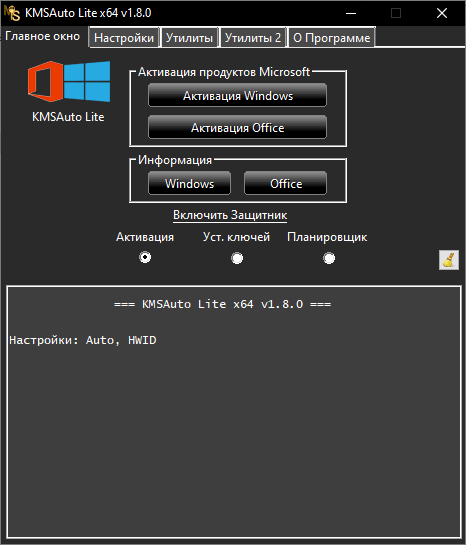Select the Планировщик radio button
Image resolution: width=466 pixels, height=545 pixels.
click(x=329, y=258)
